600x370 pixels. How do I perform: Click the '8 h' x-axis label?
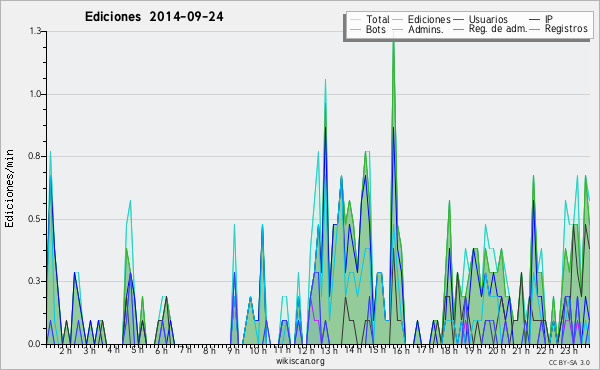click(209, 351)
